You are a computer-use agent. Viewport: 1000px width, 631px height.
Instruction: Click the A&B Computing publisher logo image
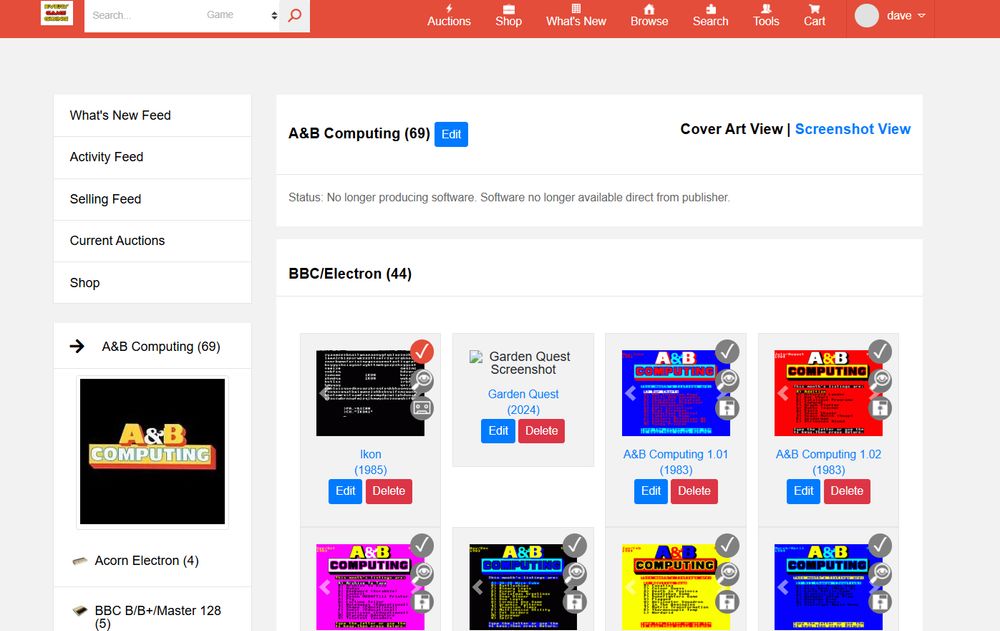[x=152, y=452]
